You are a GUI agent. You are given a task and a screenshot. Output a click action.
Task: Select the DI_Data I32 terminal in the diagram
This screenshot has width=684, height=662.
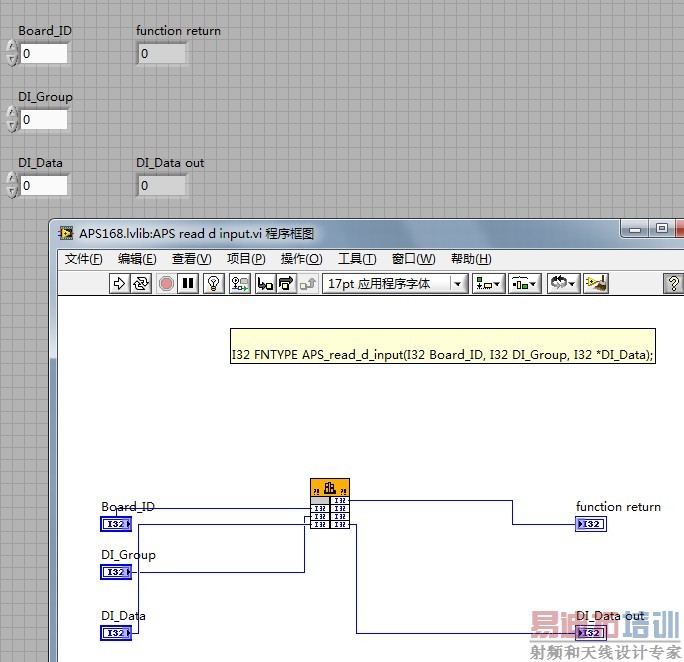pyautogui.click(x=116, y=633)
